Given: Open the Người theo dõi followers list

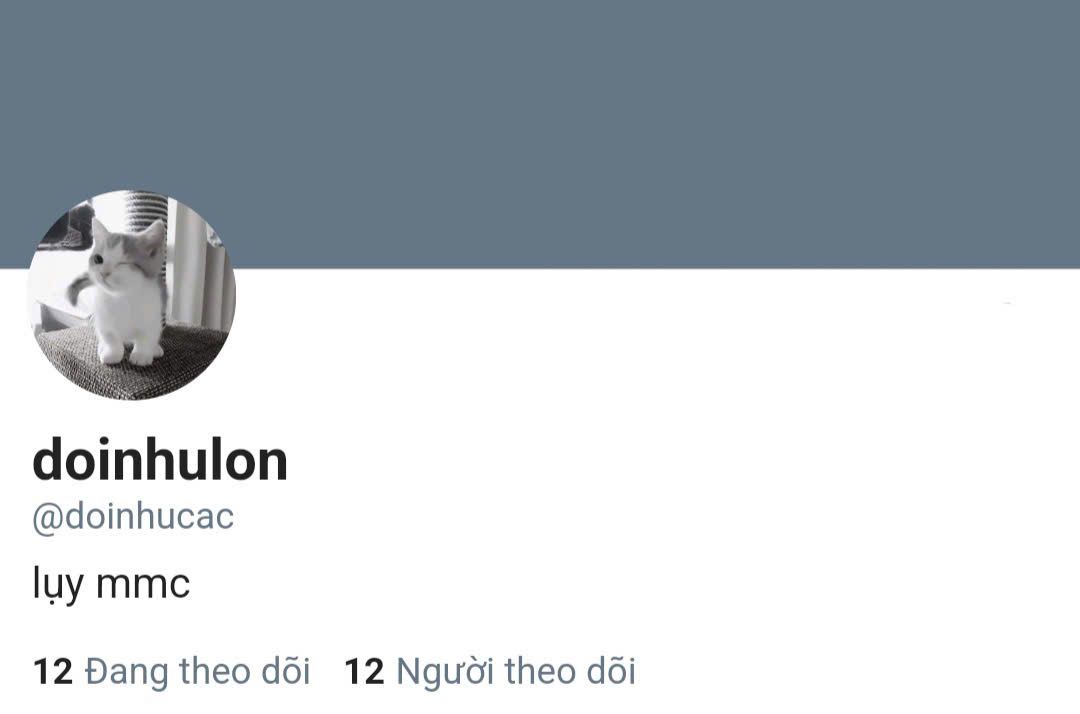Looking at the screenshot, I should point(490,671).
